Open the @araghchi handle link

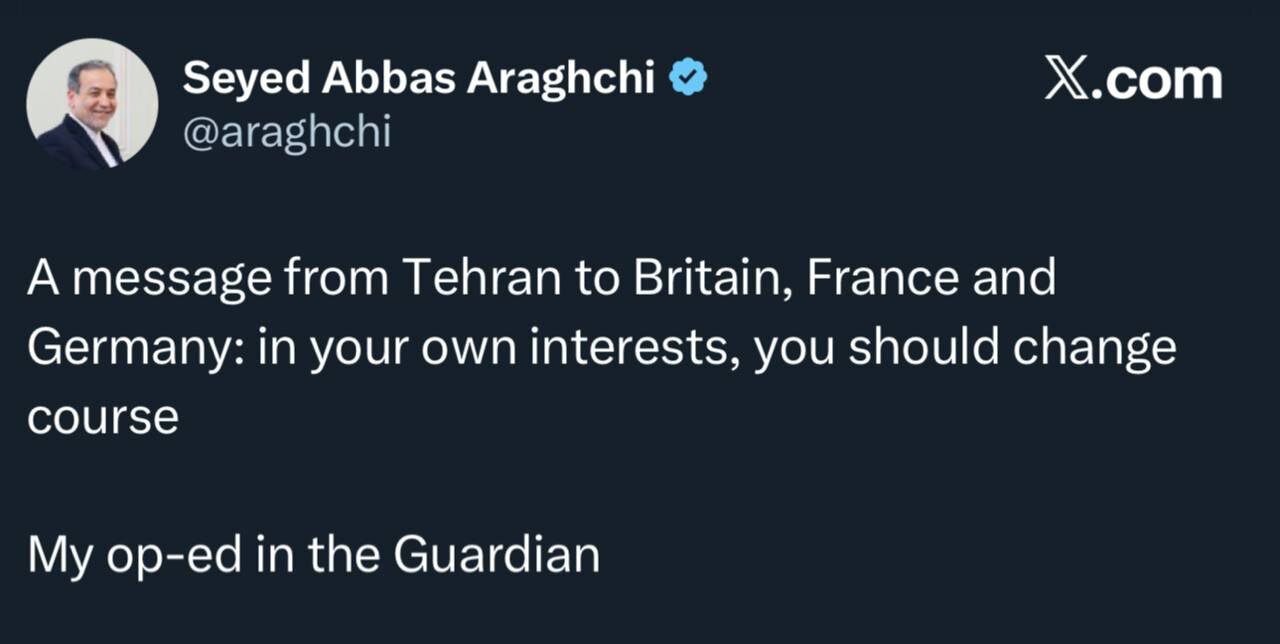pos(286,131)
